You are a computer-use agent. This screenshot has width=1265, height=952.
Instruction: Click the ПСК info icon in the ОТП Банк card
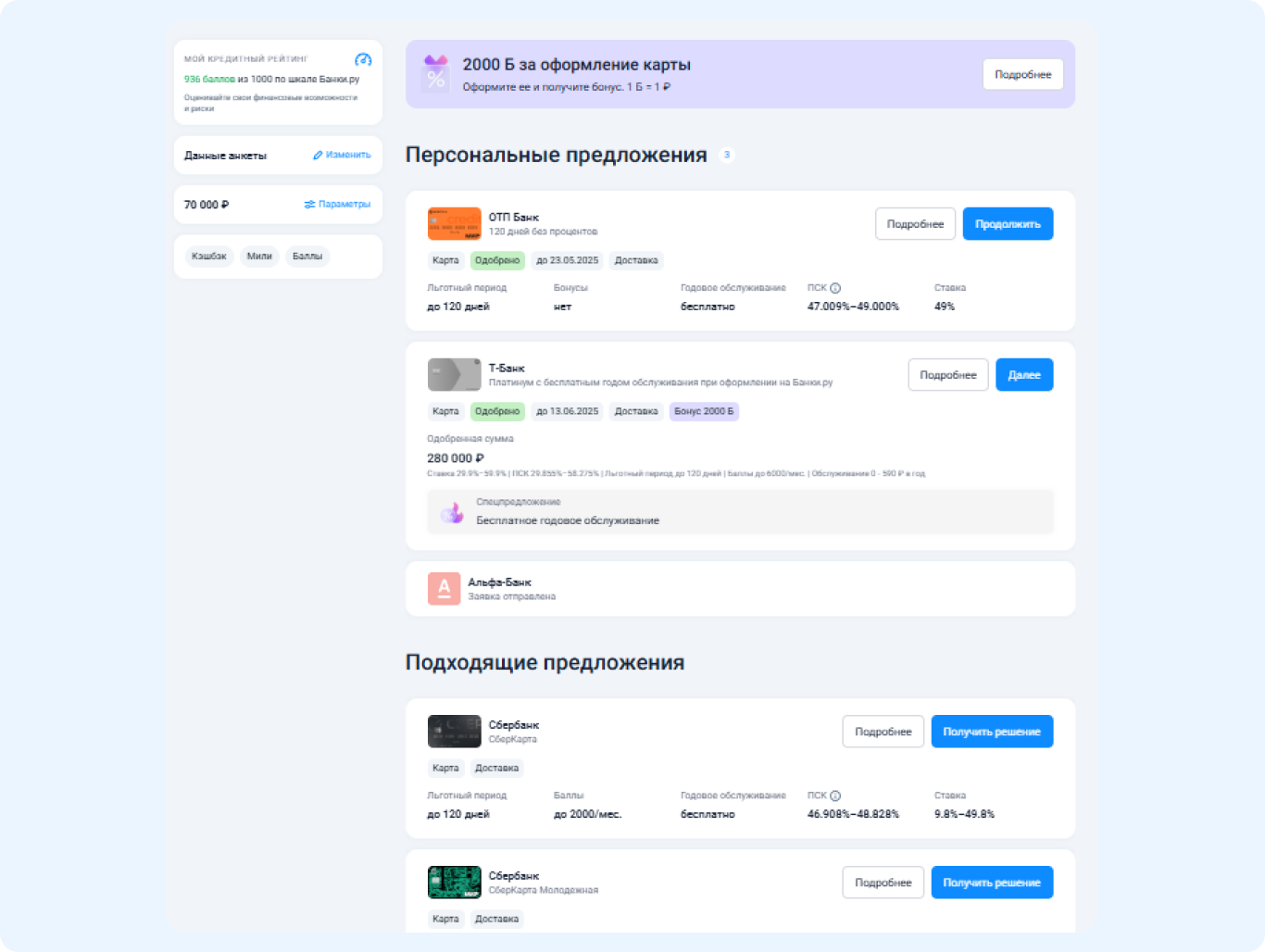pyautogui.click(x=835, y=288)
